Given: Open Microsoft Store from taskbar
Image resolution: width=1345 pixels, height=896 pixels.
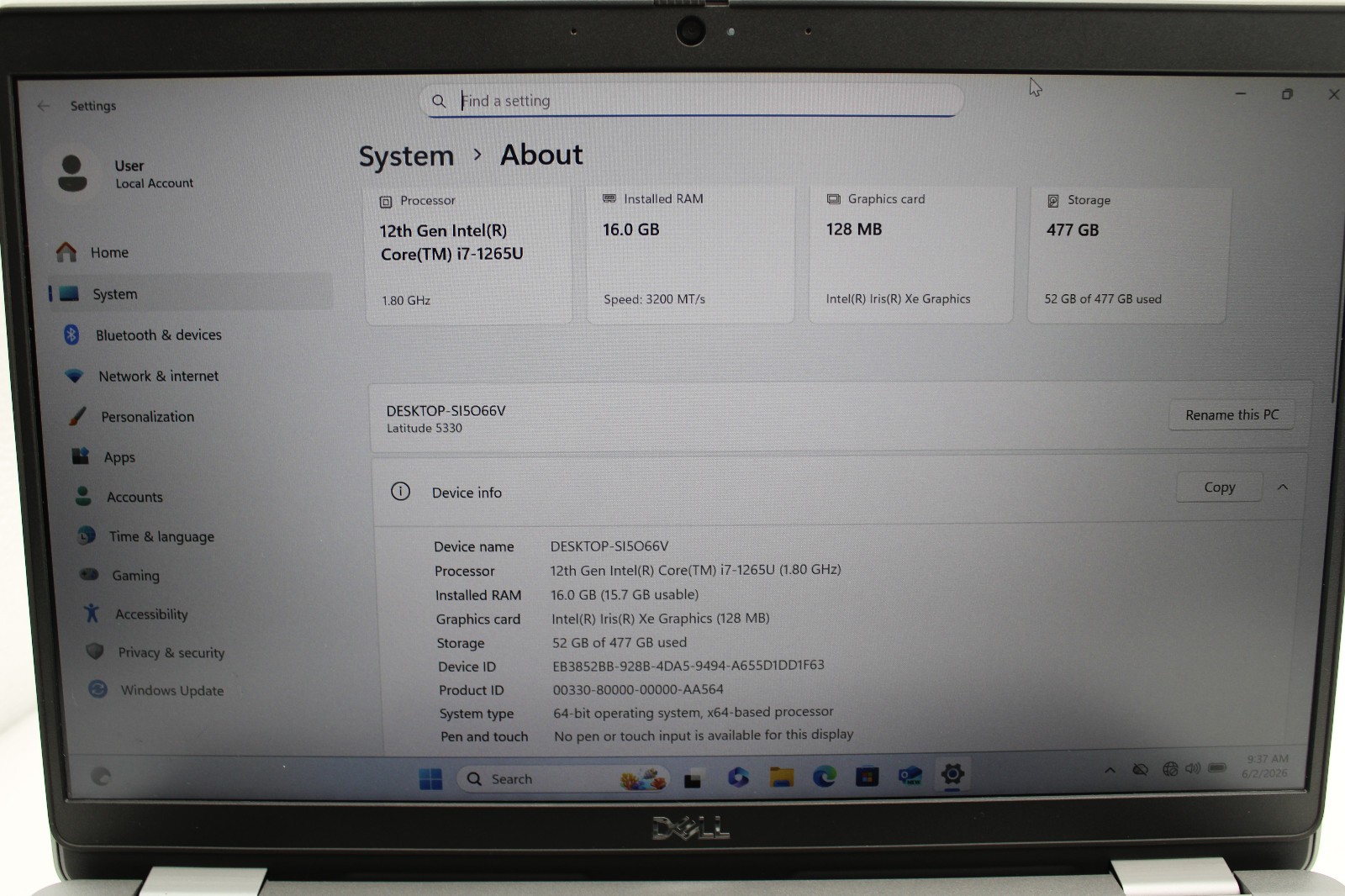Looking at the screenshot, I should (867, 777).
